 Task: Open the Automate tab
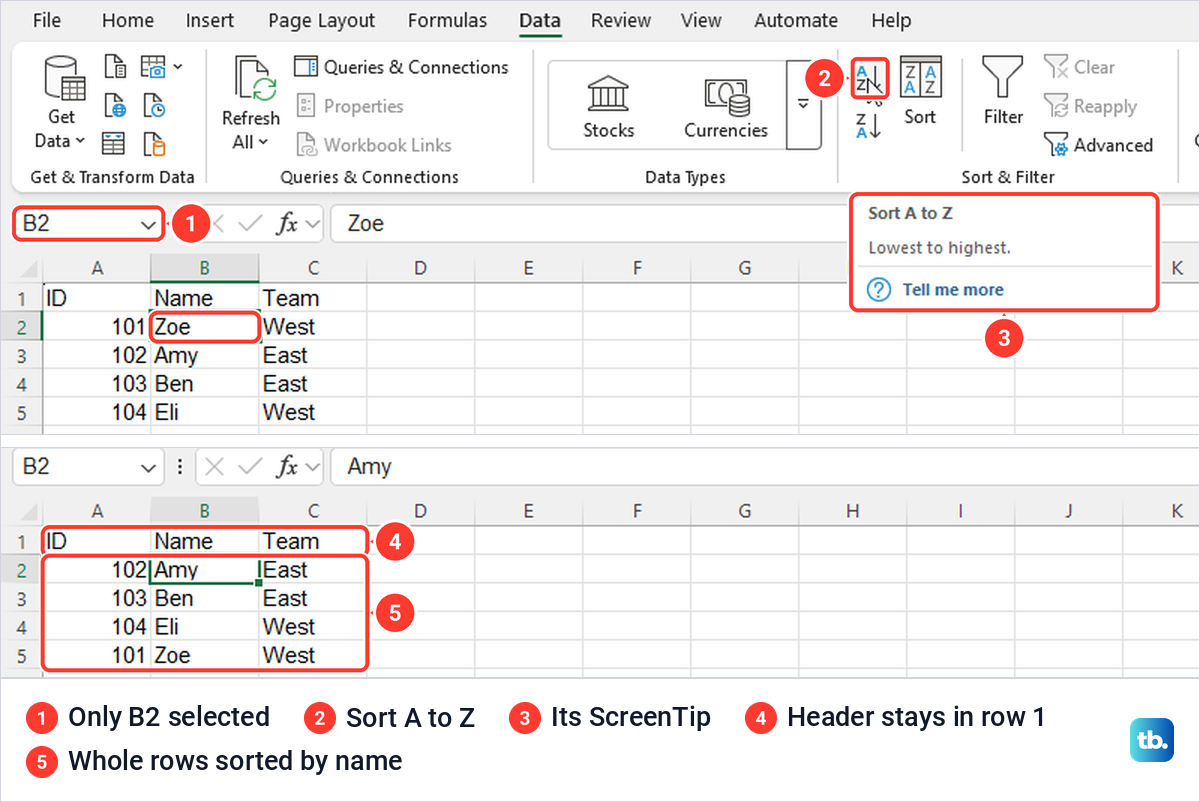tap(797, 20)
